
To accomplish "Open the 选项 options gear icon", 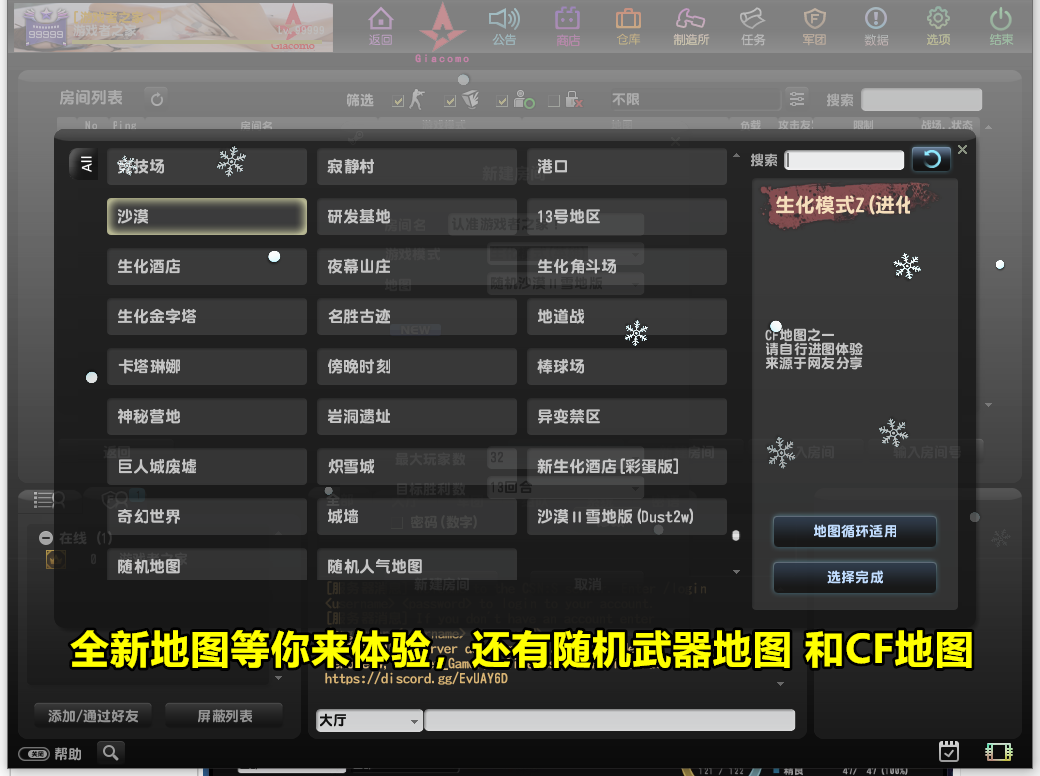I will coord(939,27).
